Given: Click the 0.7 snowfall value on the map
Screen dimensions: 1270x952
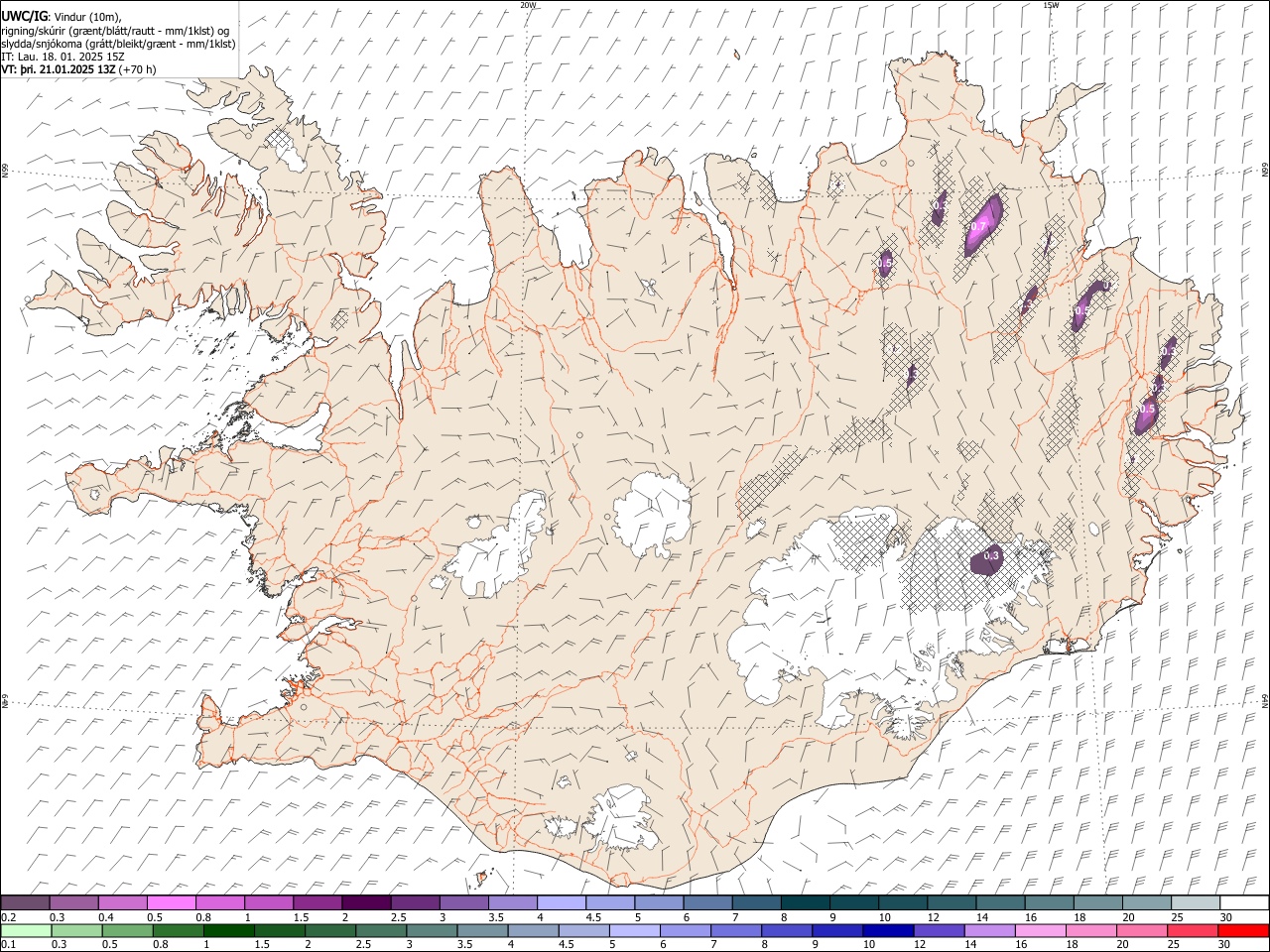Looking at the screenshot, I should point(977,227).
